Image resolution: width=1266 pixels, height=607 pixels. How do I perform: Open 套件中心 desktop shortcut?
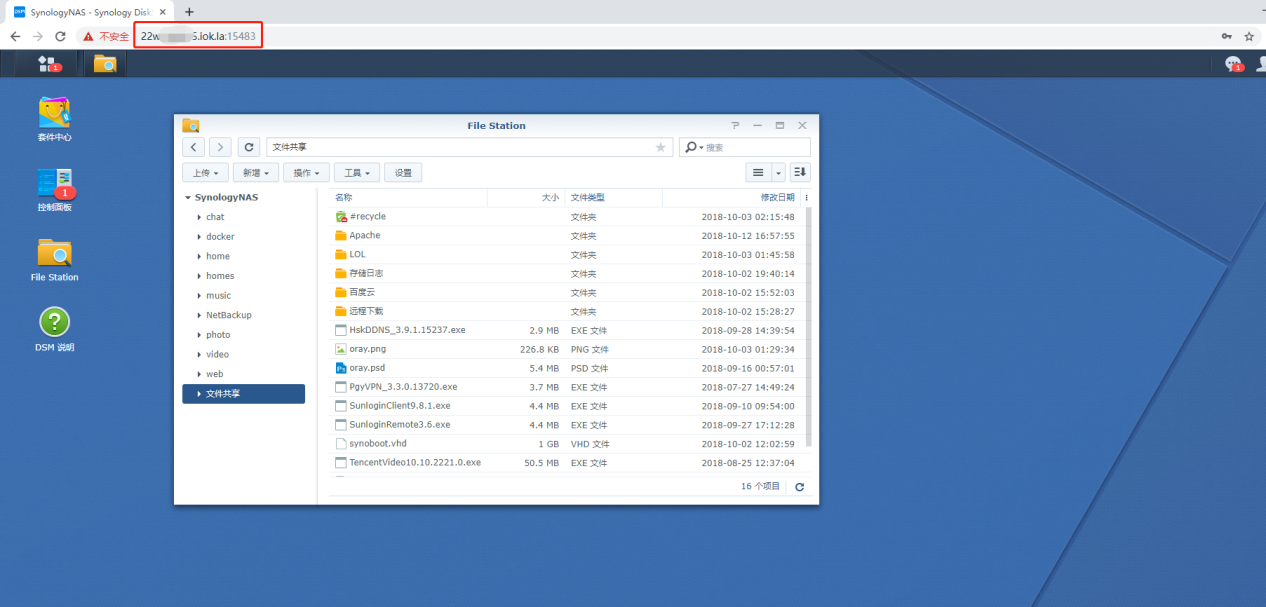(x=55, y=120)
